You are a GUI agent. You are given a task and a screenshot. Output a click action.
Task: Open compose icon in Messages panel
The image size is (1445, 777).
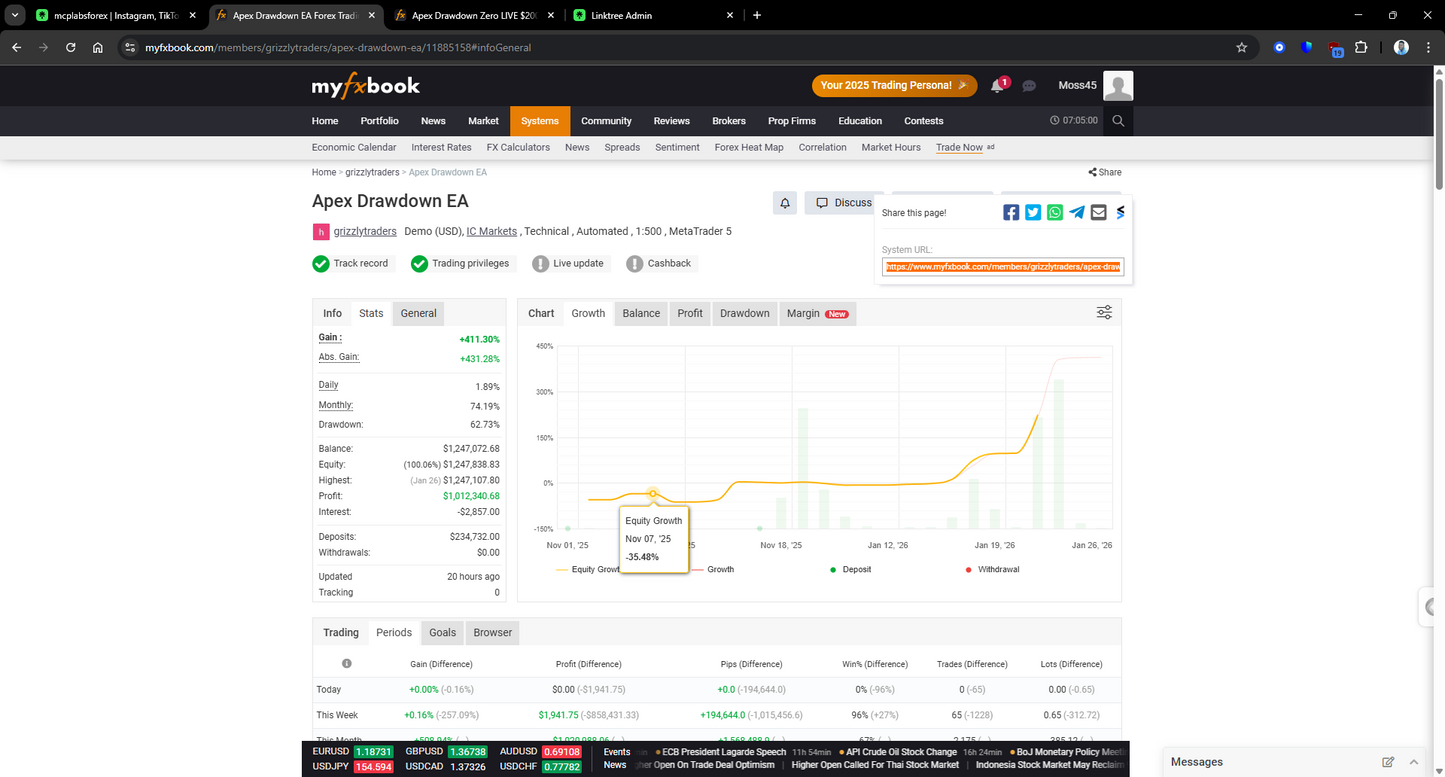(x=1389, y=761)
